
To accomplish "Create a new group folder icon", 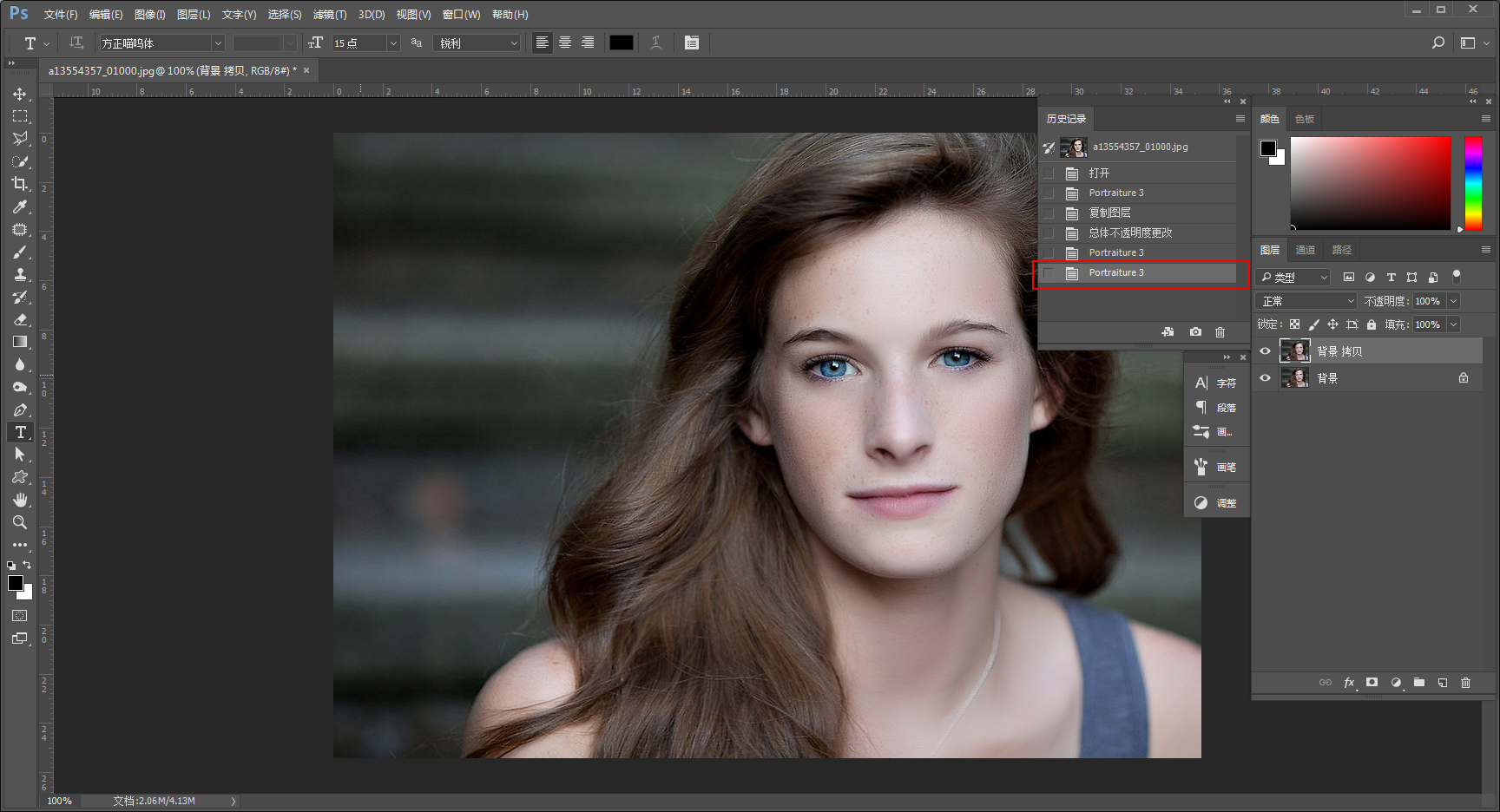I will (x=1419, y=683).
